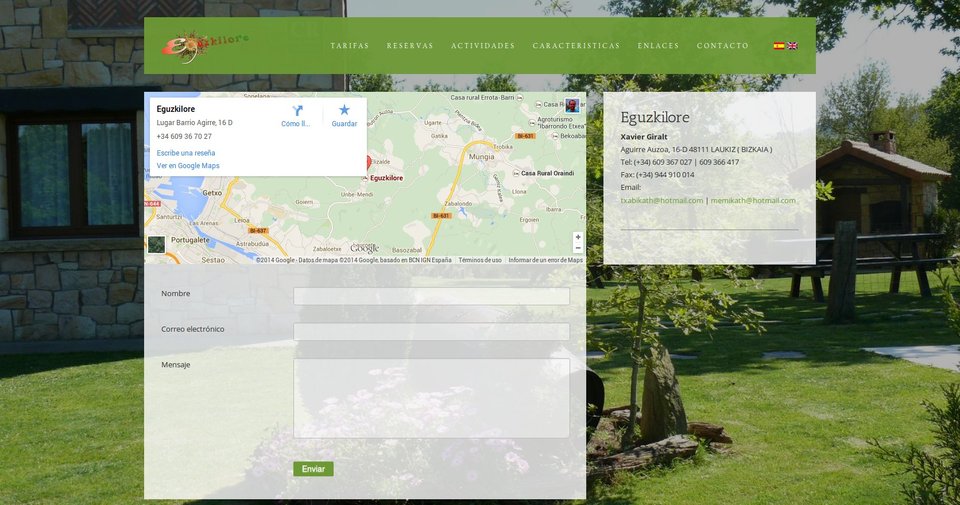This screenshot has height=505, width=960.
Task: Click the txabikath@hotmail.com email link
Action: (x=661, y=200)
